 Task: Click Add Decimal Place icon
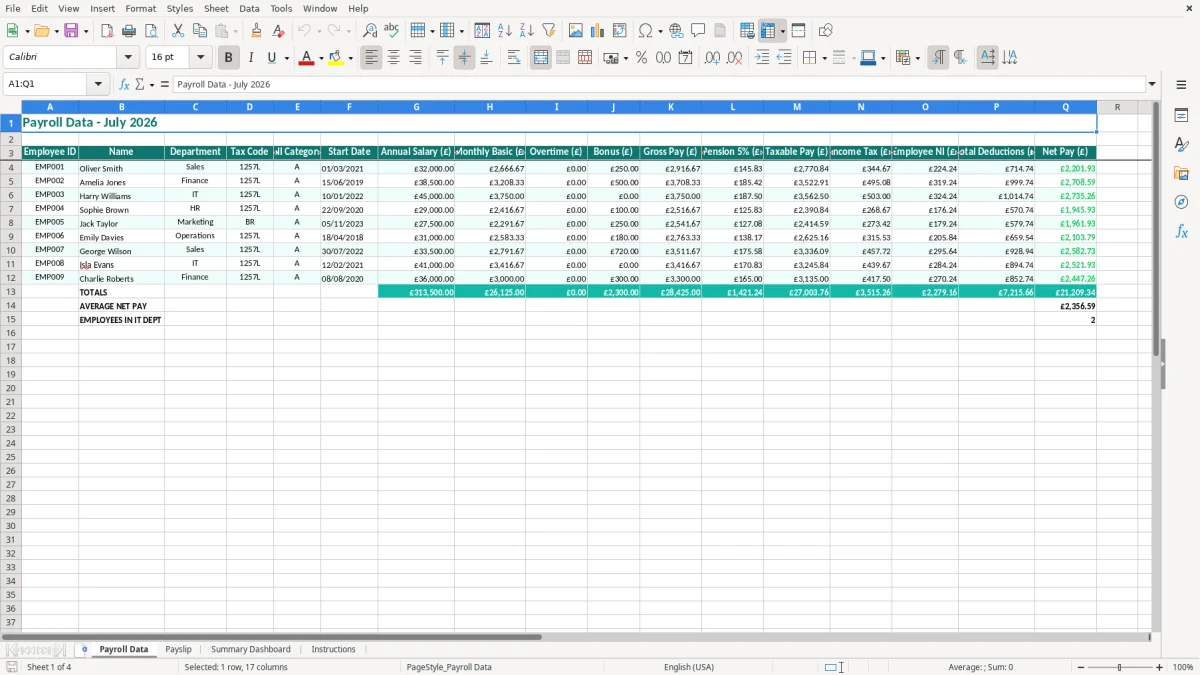(x=712, y=58)
